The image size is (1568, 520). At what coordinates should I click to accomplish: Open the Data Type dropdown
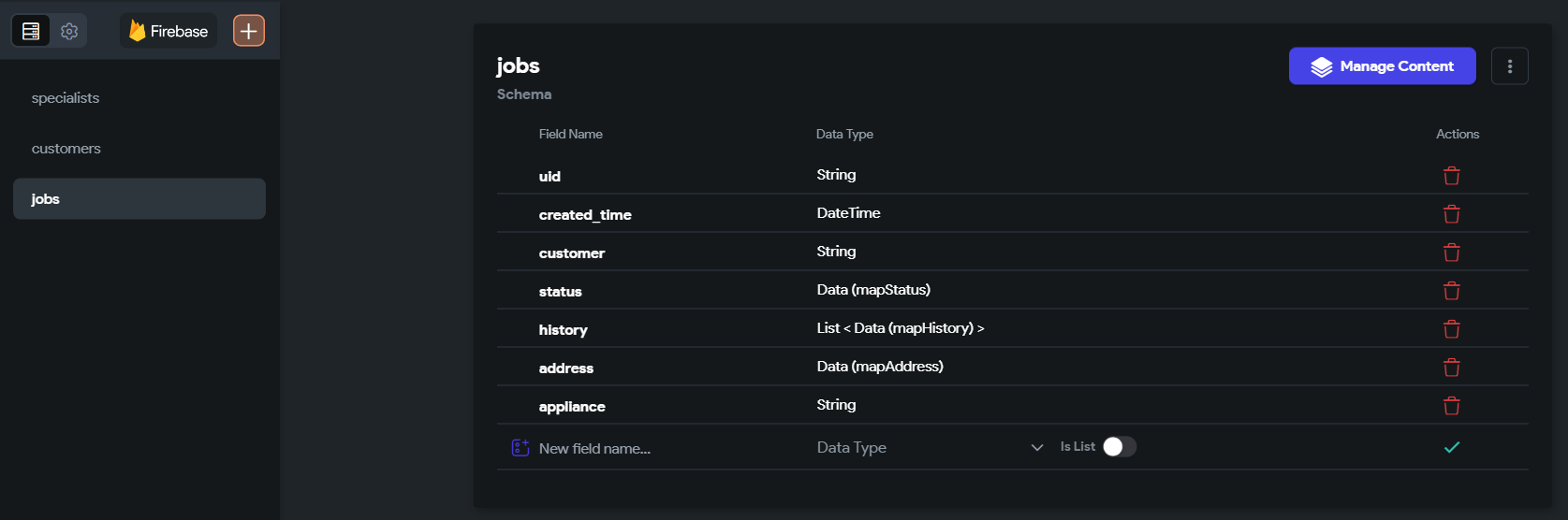tap(929, 447)
